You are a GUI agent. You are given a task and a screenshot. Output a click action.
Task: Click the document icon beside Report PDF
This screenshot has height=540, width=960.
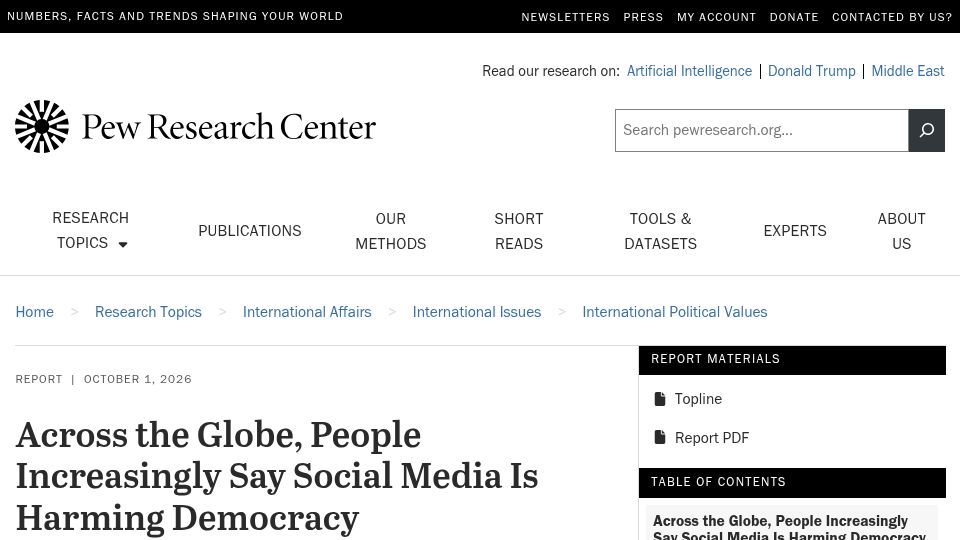point(659,437)
